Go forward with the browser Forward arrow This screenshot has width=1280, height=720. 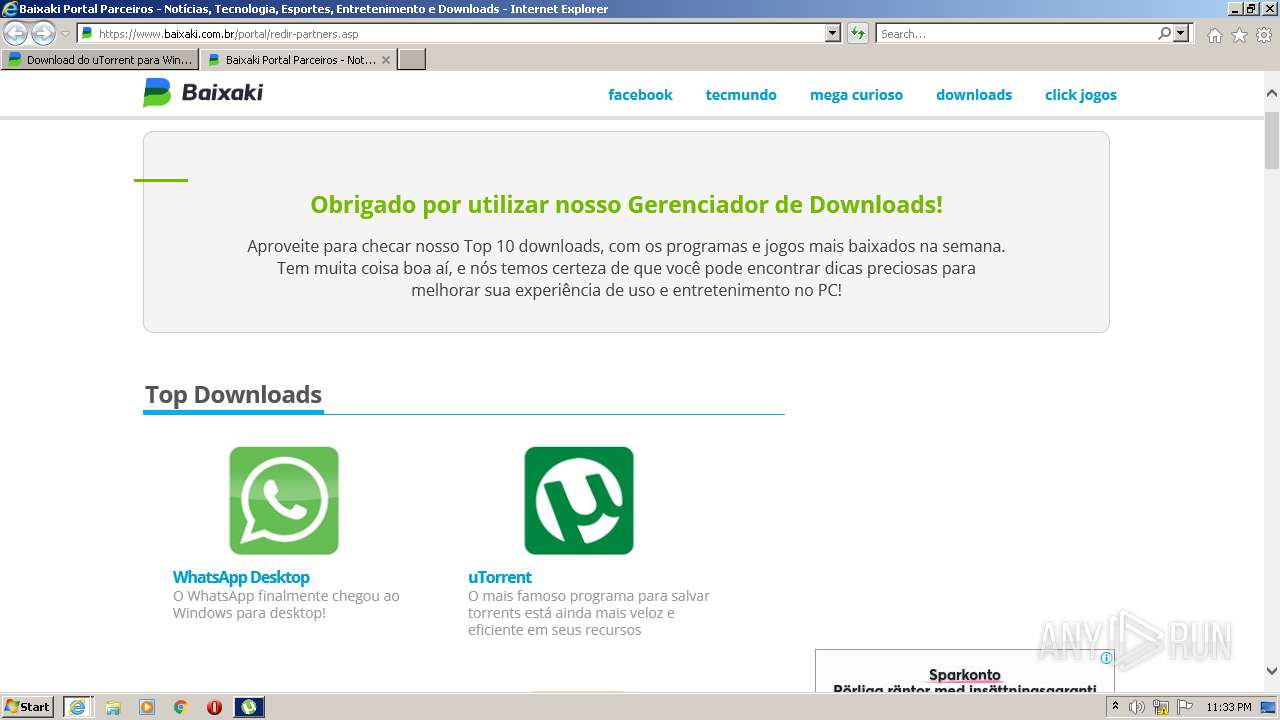[x=43, y=33]
